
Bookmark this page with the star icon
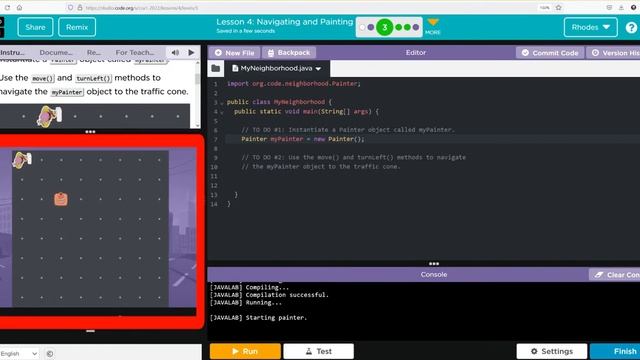558,8
